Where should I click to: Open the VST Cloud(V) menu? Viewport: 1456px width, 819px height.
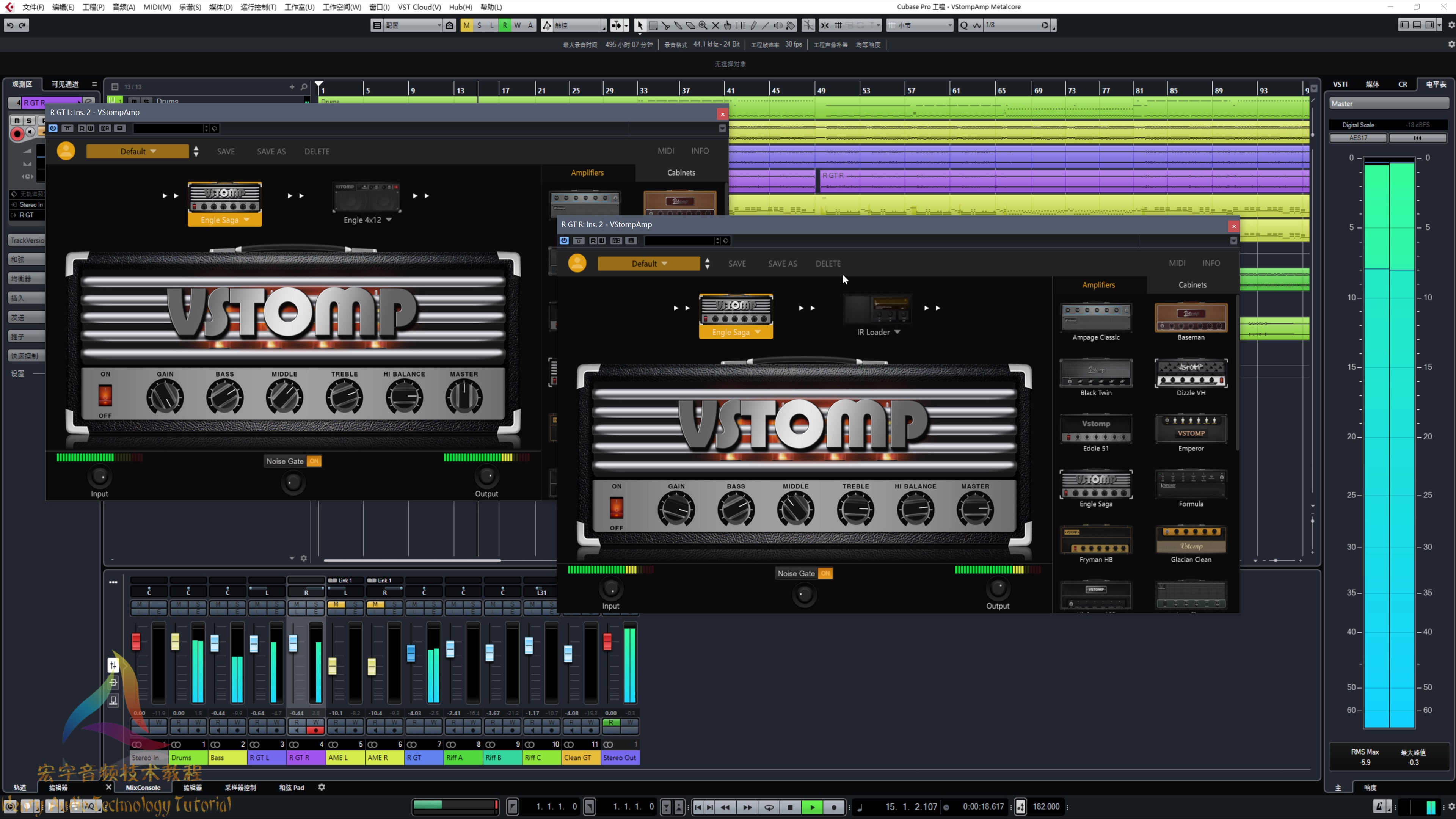(x=419, y=7)
